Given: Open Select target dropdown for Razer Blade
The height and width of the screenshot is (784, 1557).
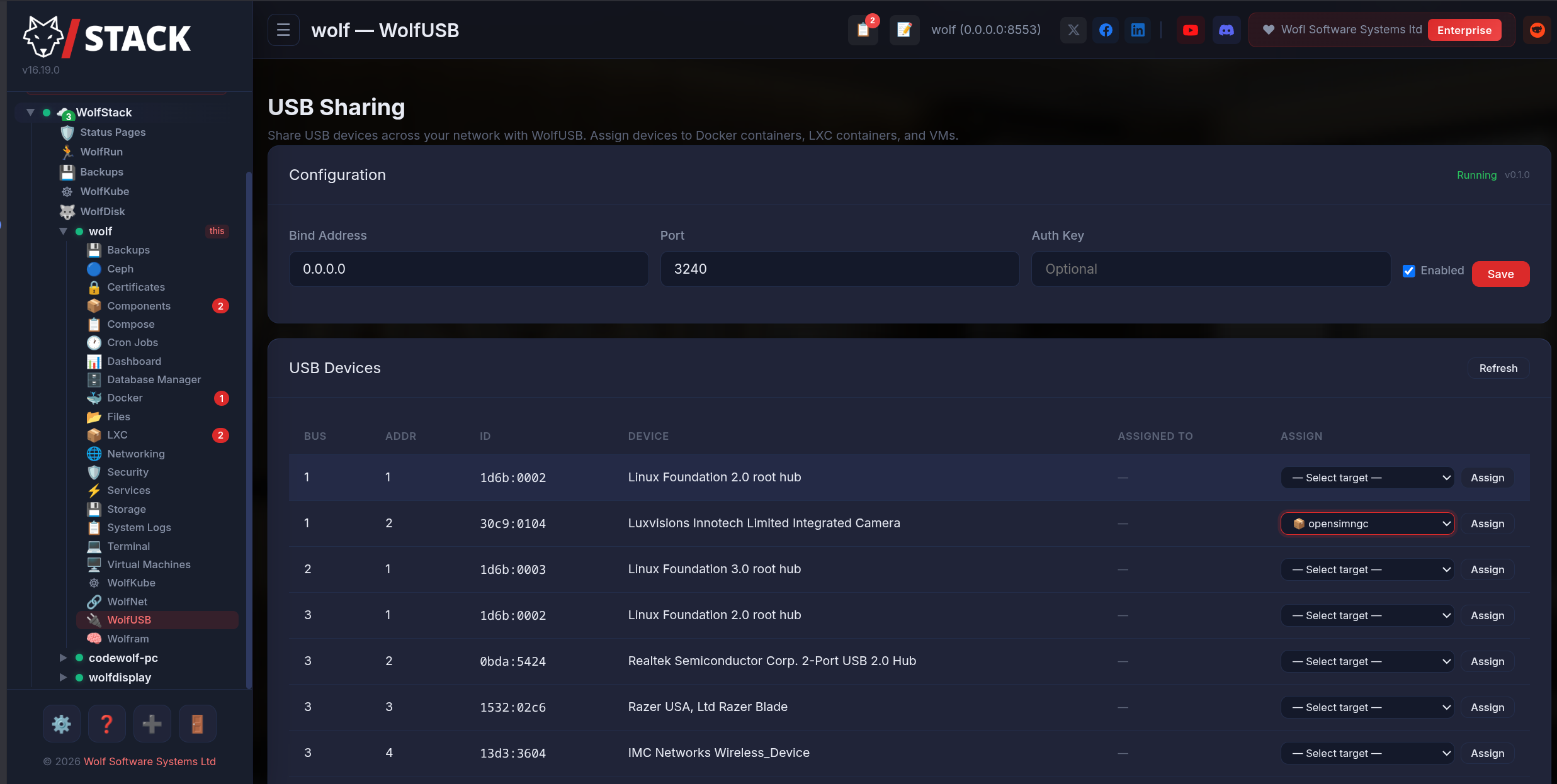Looking at the screenshot, I should pyautogui.click(x=1367, y=707).
